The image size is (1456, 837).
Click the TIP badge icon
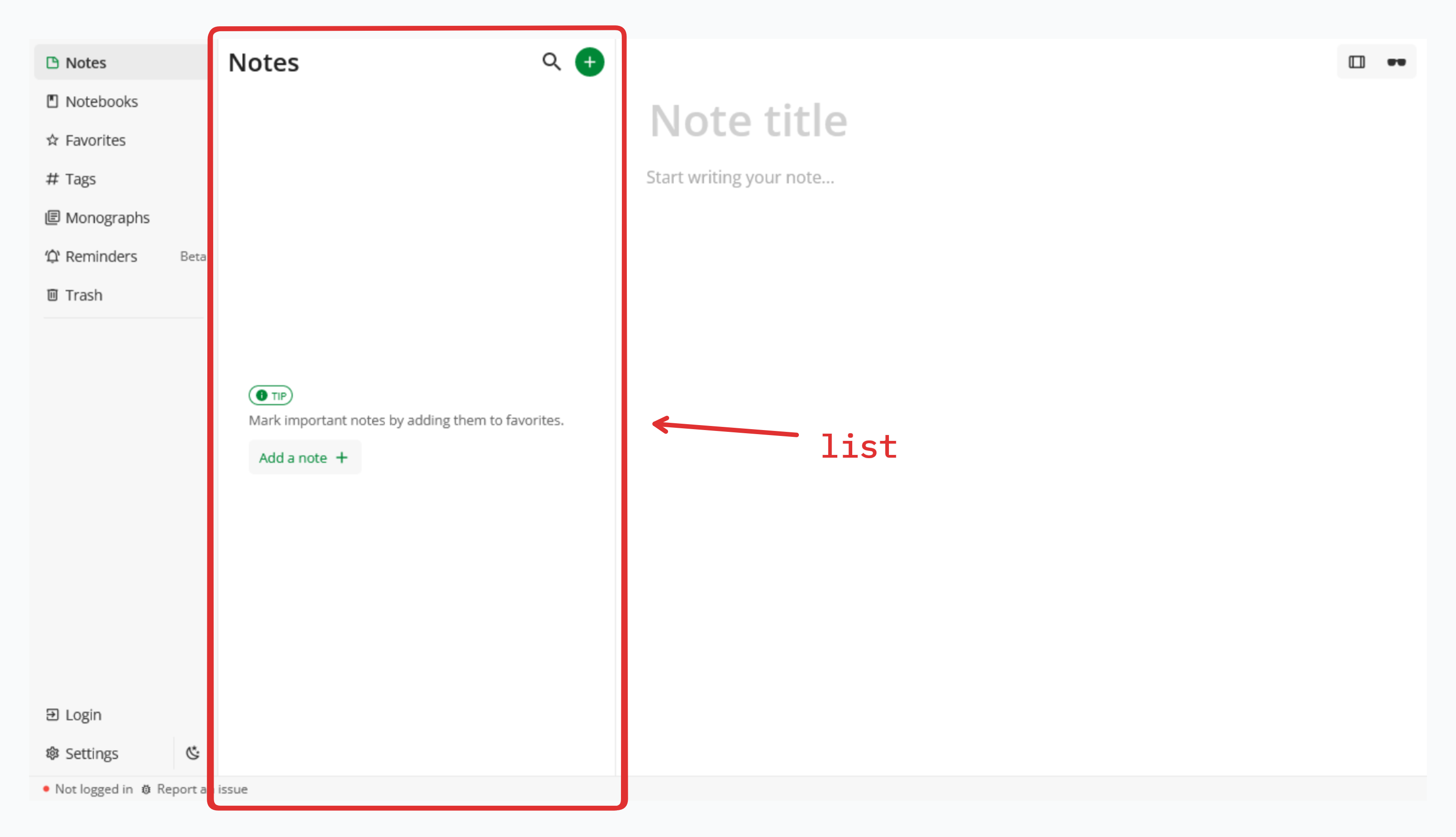(x=271, y=396)
